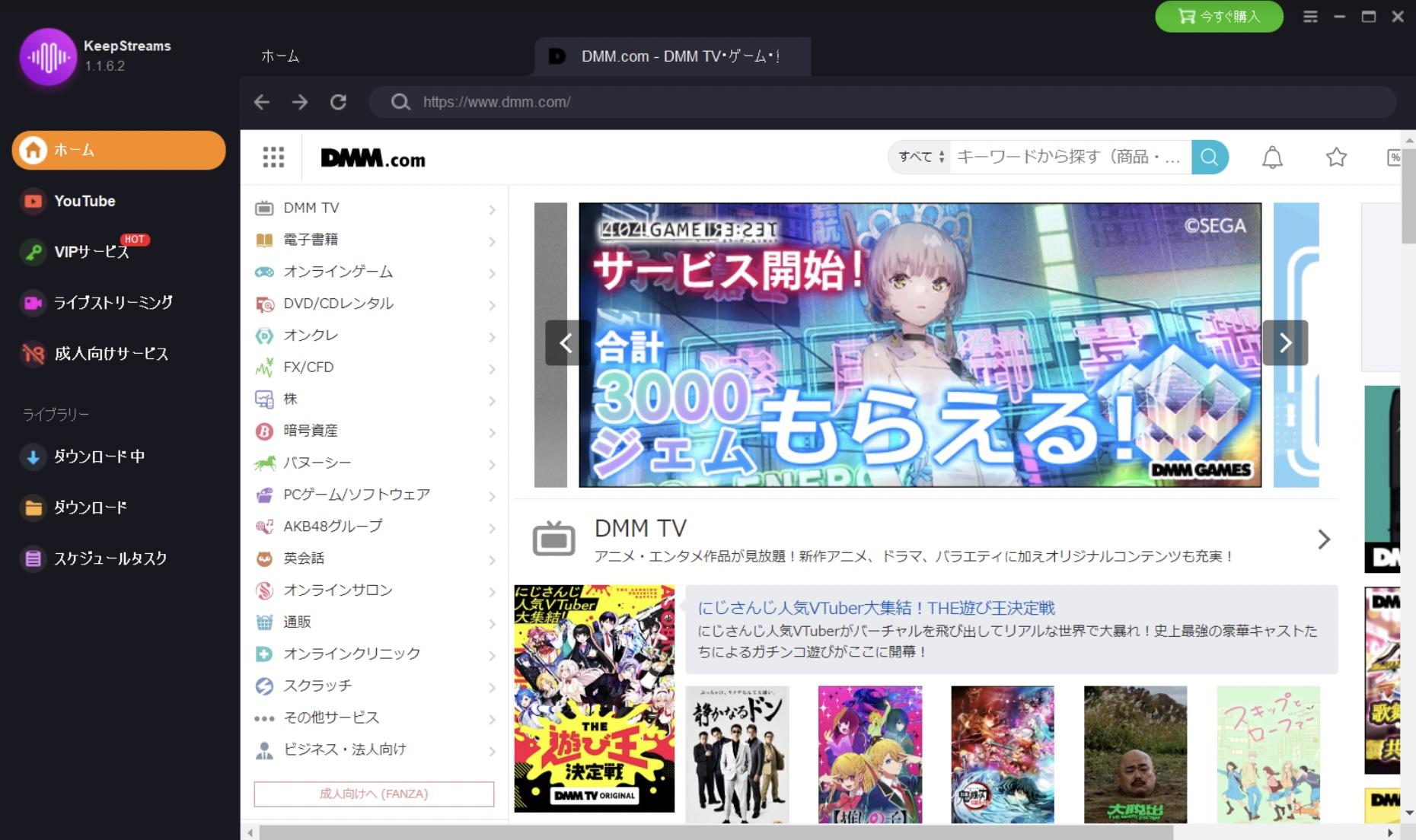1416x840 pixels.
Task: Click the keyword search input field
Action: tap(1070, 157)
